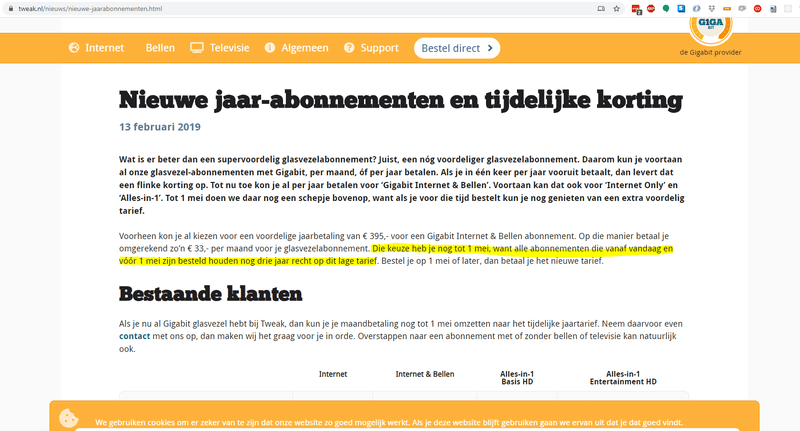Image resolution: width=800 pixels, height=431 pixels.
Task: Open the grey chat-bubble extension icon
Action: [742, 9]
